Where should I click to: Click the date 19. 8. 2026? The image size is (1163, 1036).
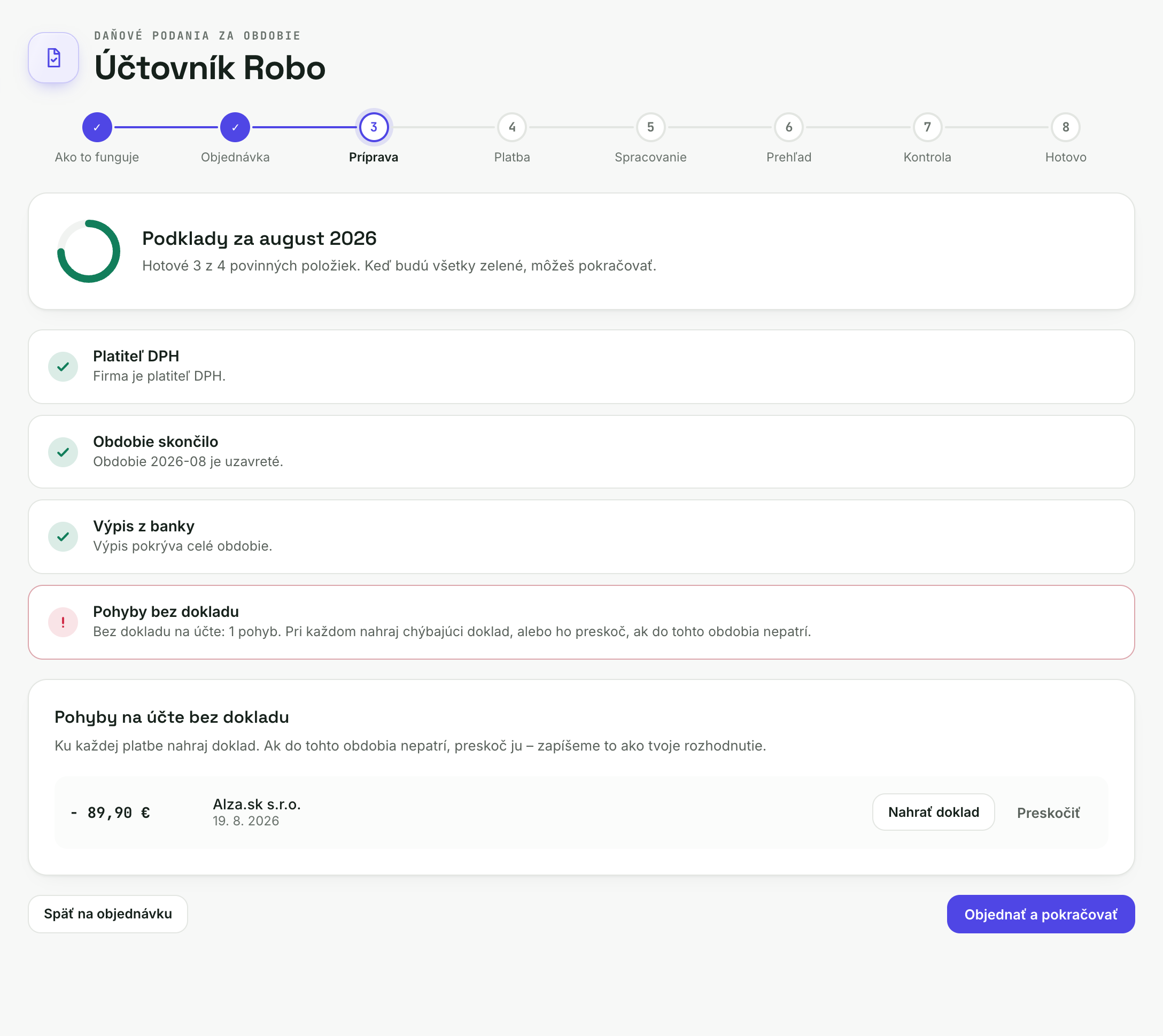point(246,821)
